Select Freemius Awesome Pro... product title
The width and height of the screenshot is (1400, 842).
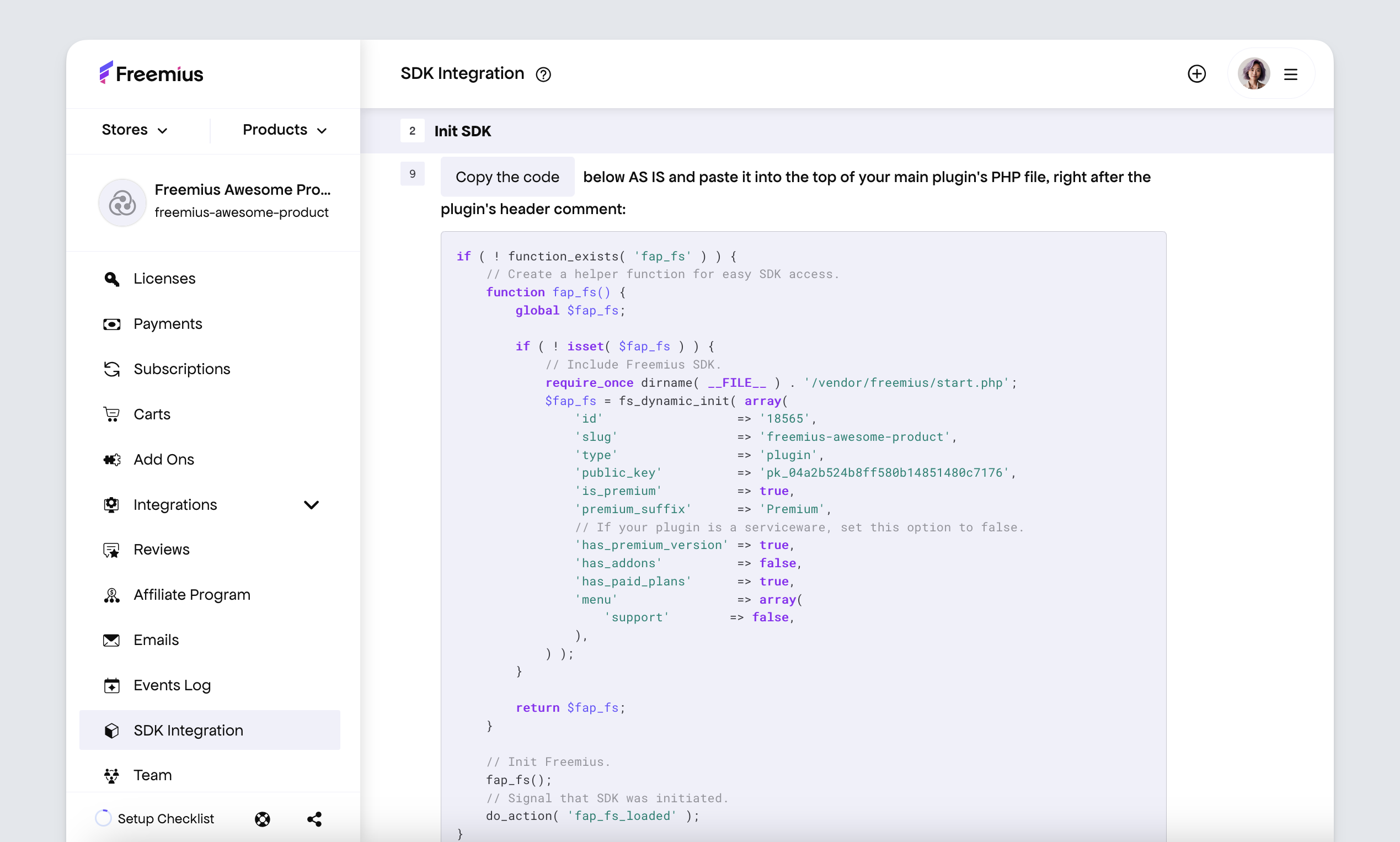coord(242,189)
